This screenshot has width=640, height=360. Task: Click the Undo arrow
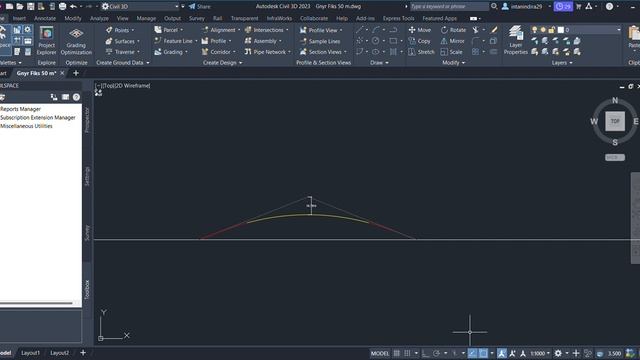[73, 7]
